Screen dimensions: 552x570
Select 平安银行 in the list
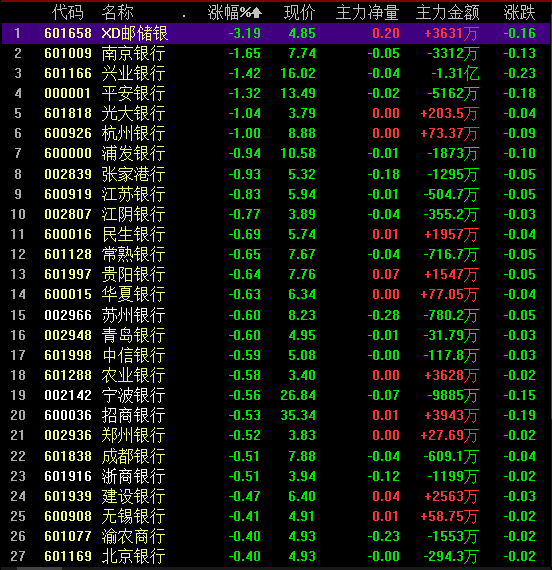133,93
